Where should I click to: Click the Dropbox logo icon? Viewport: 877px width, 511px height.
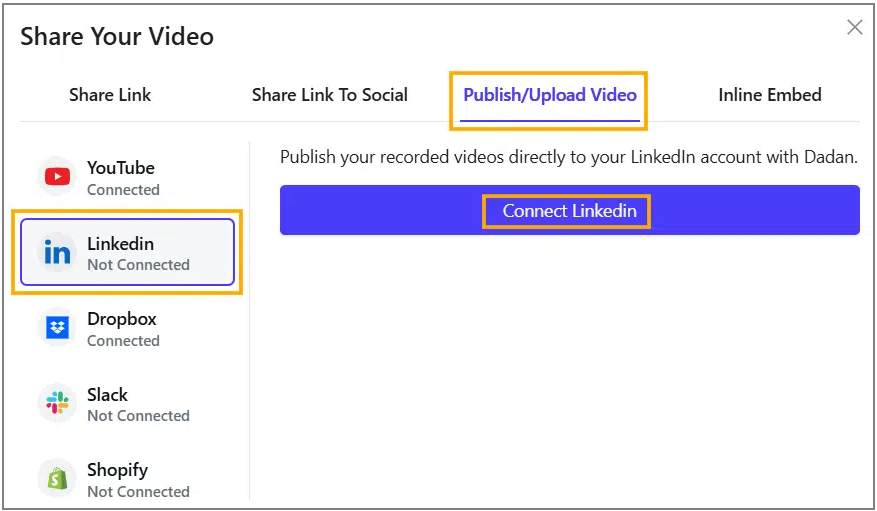click(57, 328)
